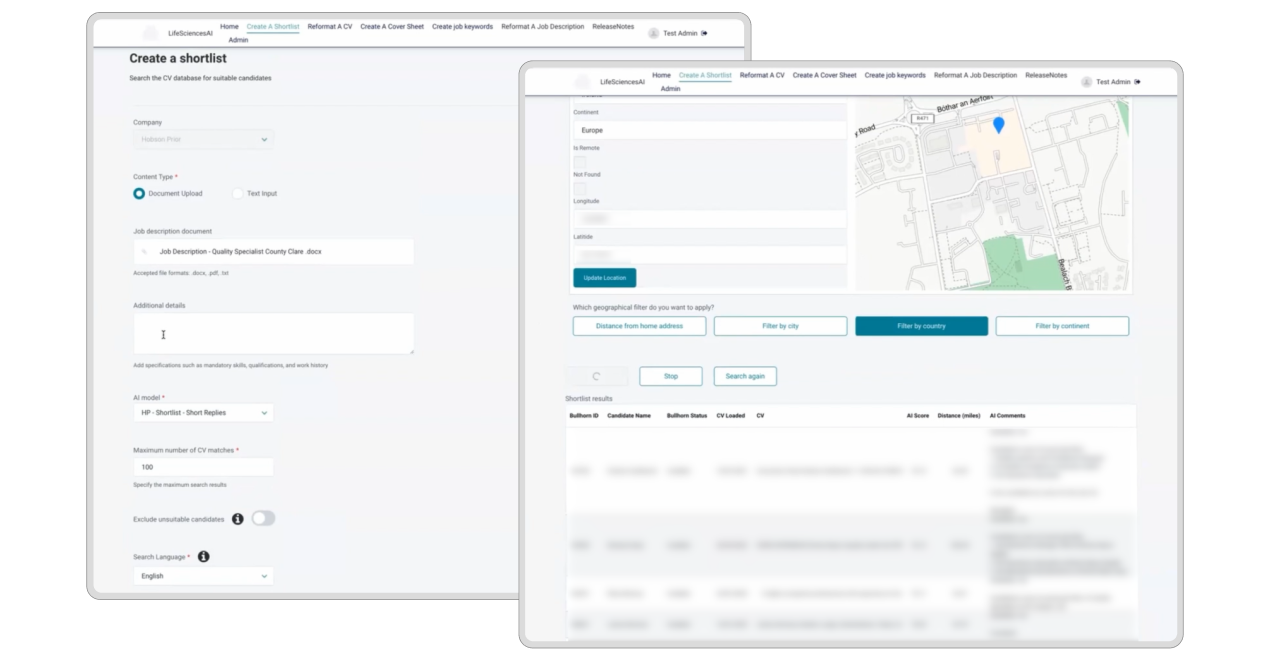Click the Search again button
Image resolution: width=1270 pixels, height=656 pixels.
745,376
